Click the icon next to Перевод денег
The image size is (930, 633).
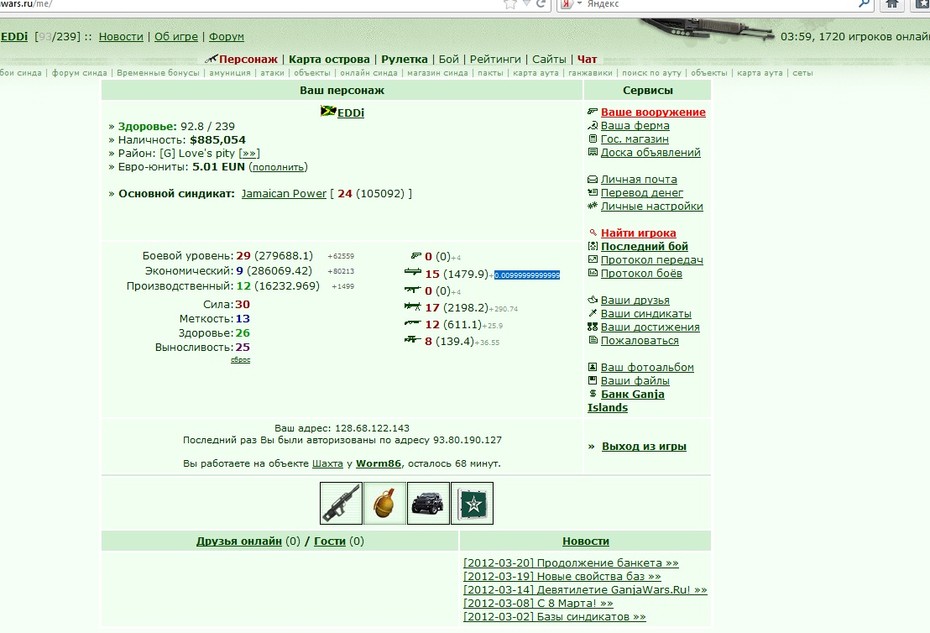coord(593,192)
